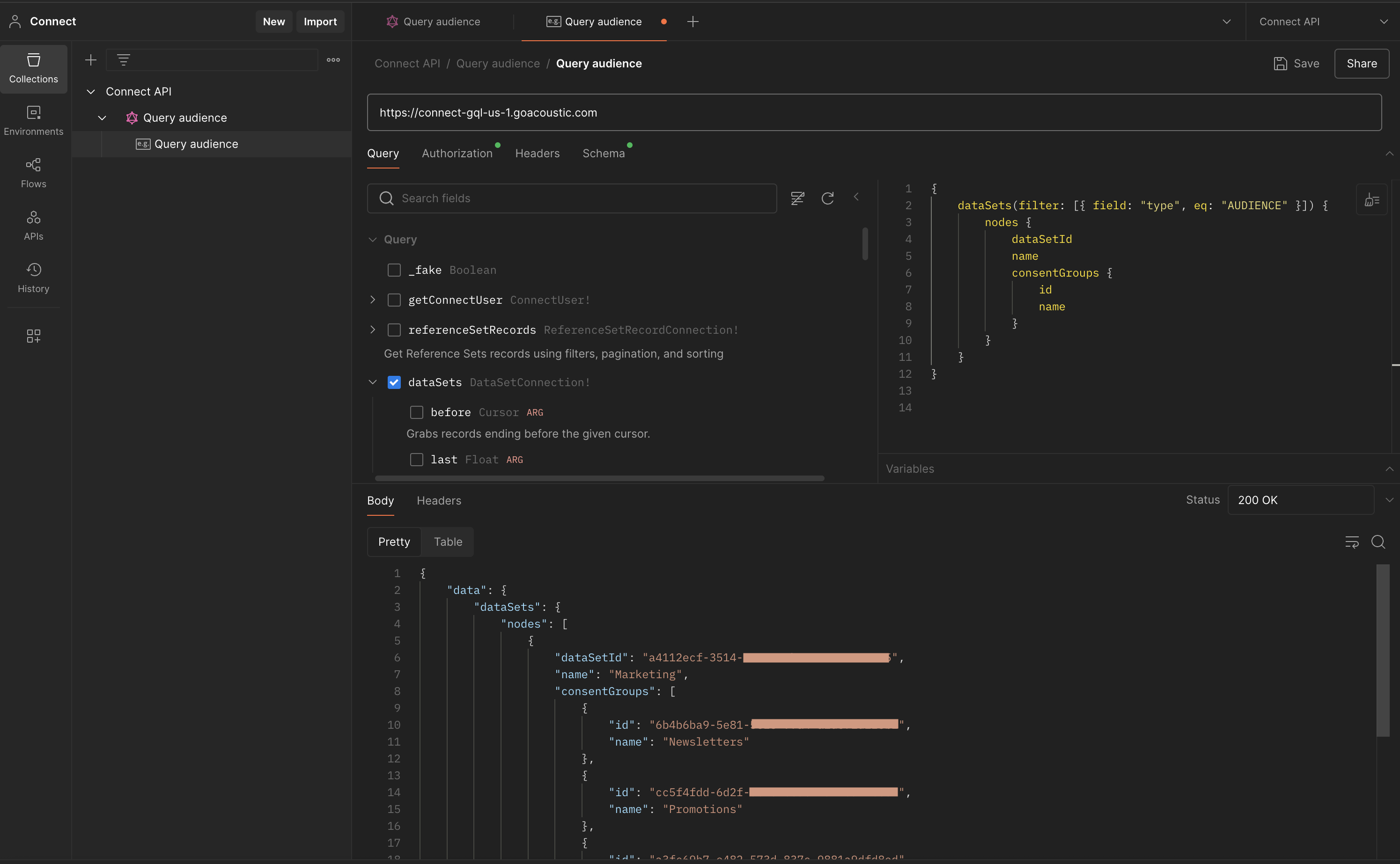Switch to the request Headers tab
Image resolution: width=1400 pixels, height=864 pixels.
coord(538,153)
